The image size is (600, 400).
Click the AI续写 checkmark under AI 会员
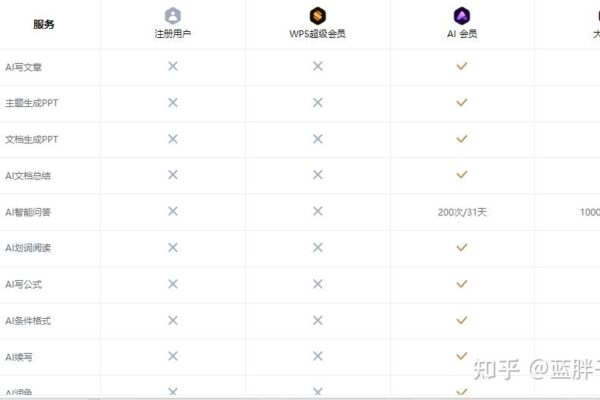click(x=462, y=356)
